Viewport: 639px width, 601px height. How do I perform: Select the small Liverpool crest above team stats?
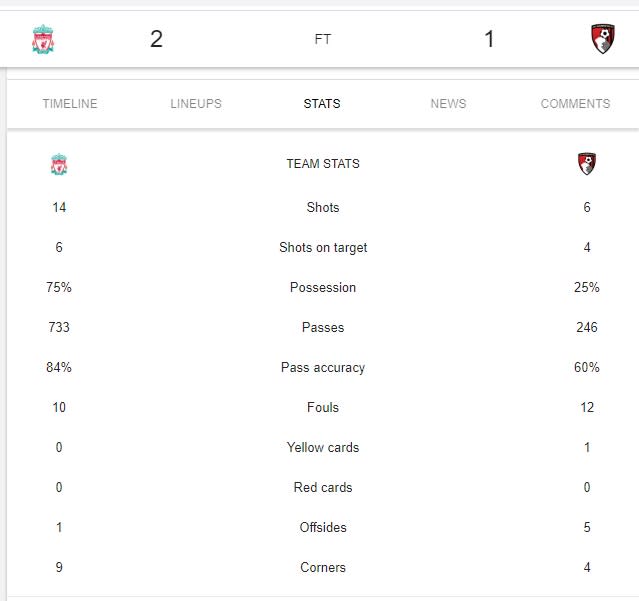click(x=59, y=164)
